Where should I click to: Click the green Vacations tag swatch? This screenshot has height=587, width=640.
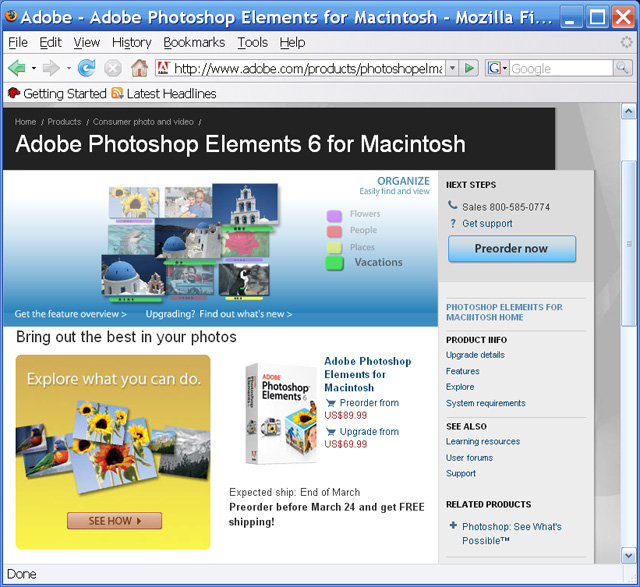coord(334,263)
